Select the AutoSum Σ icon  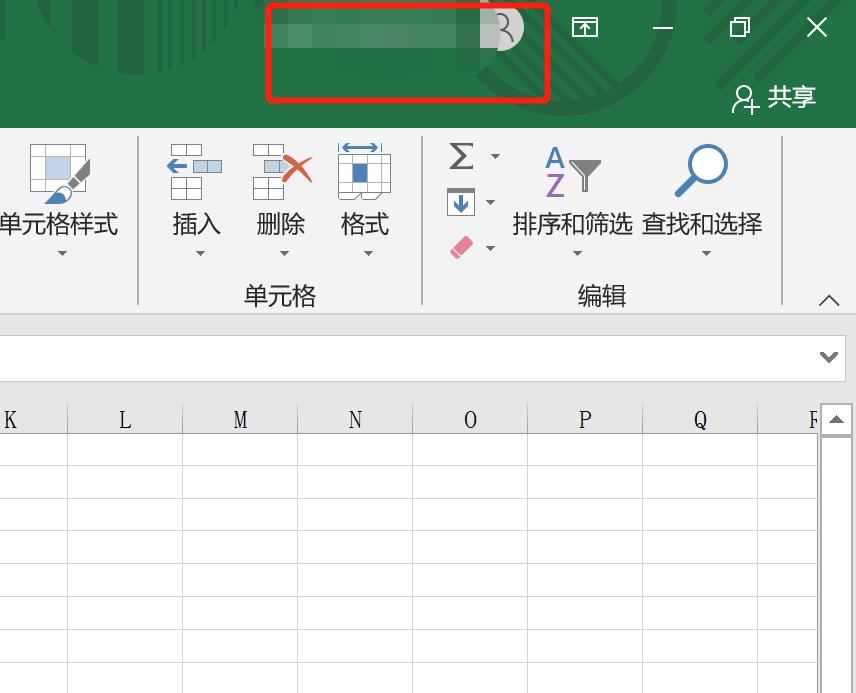click(459, 156)
